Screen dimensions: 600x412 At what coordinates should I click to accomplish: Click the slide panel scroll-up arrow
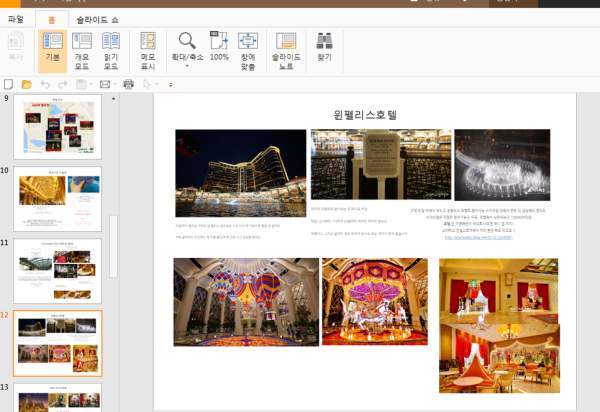[113, 99]
